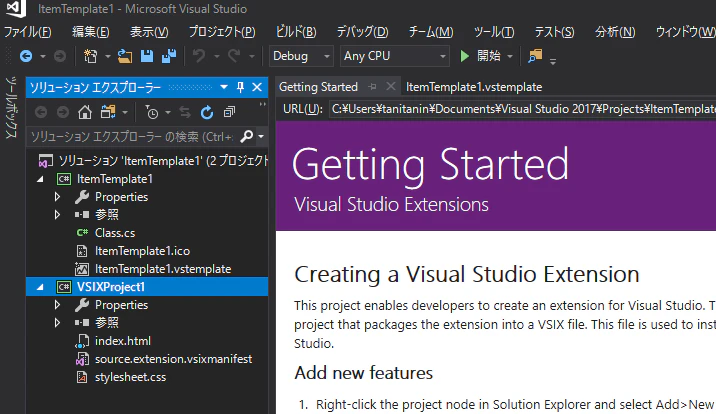Viewport: 716px width, 414px height.
Task: Open the ツールボックス side tab
Action: (x=11, y=108)
